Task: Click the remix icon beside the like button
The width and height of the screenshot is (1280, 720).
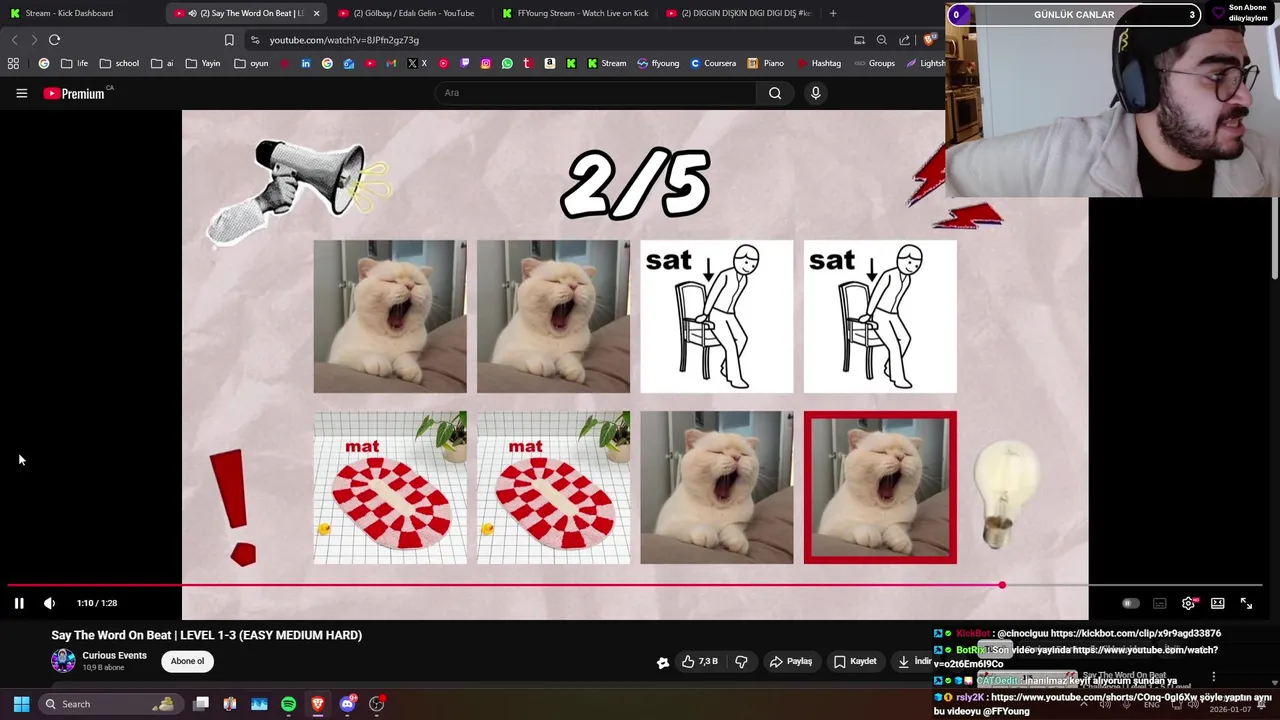Action: coord(662,661)
